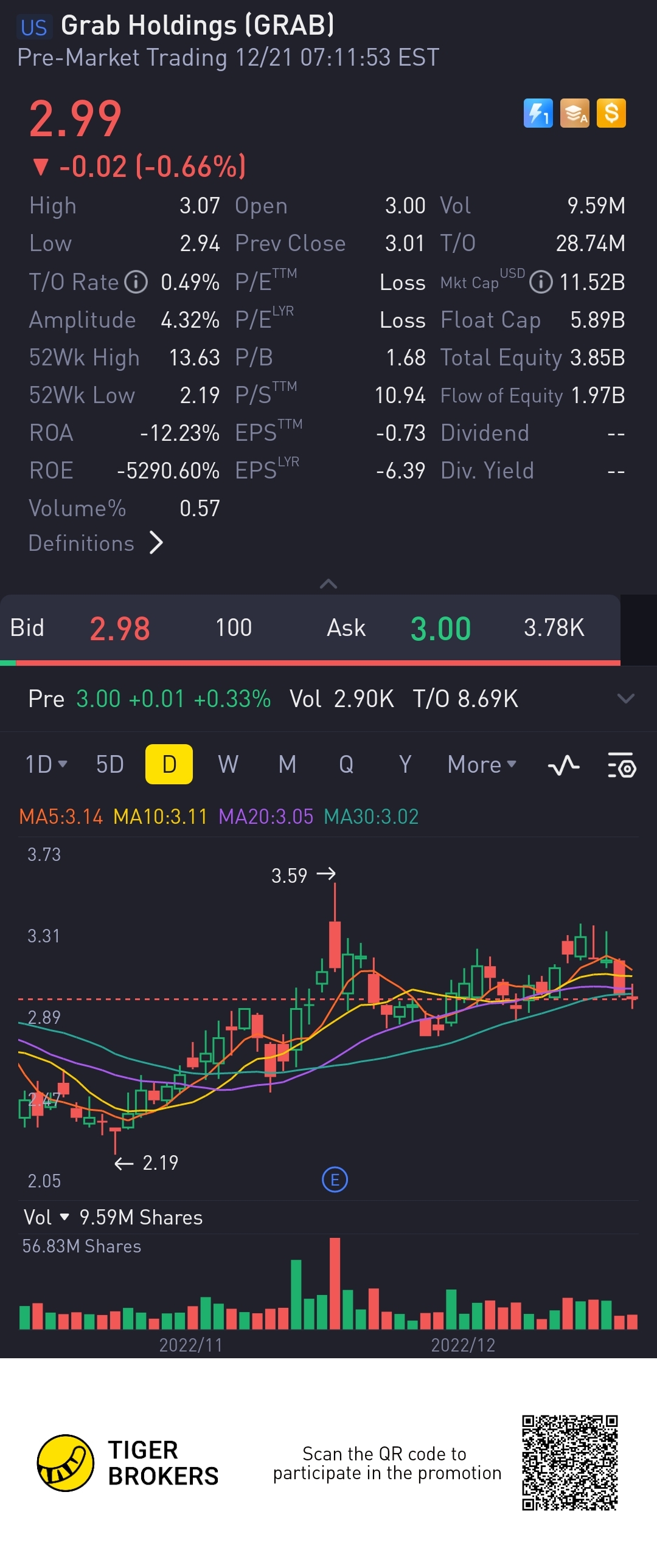Tap the earnings E marker on chart
Screen dimensions: 657x1568
(335, 1179)
